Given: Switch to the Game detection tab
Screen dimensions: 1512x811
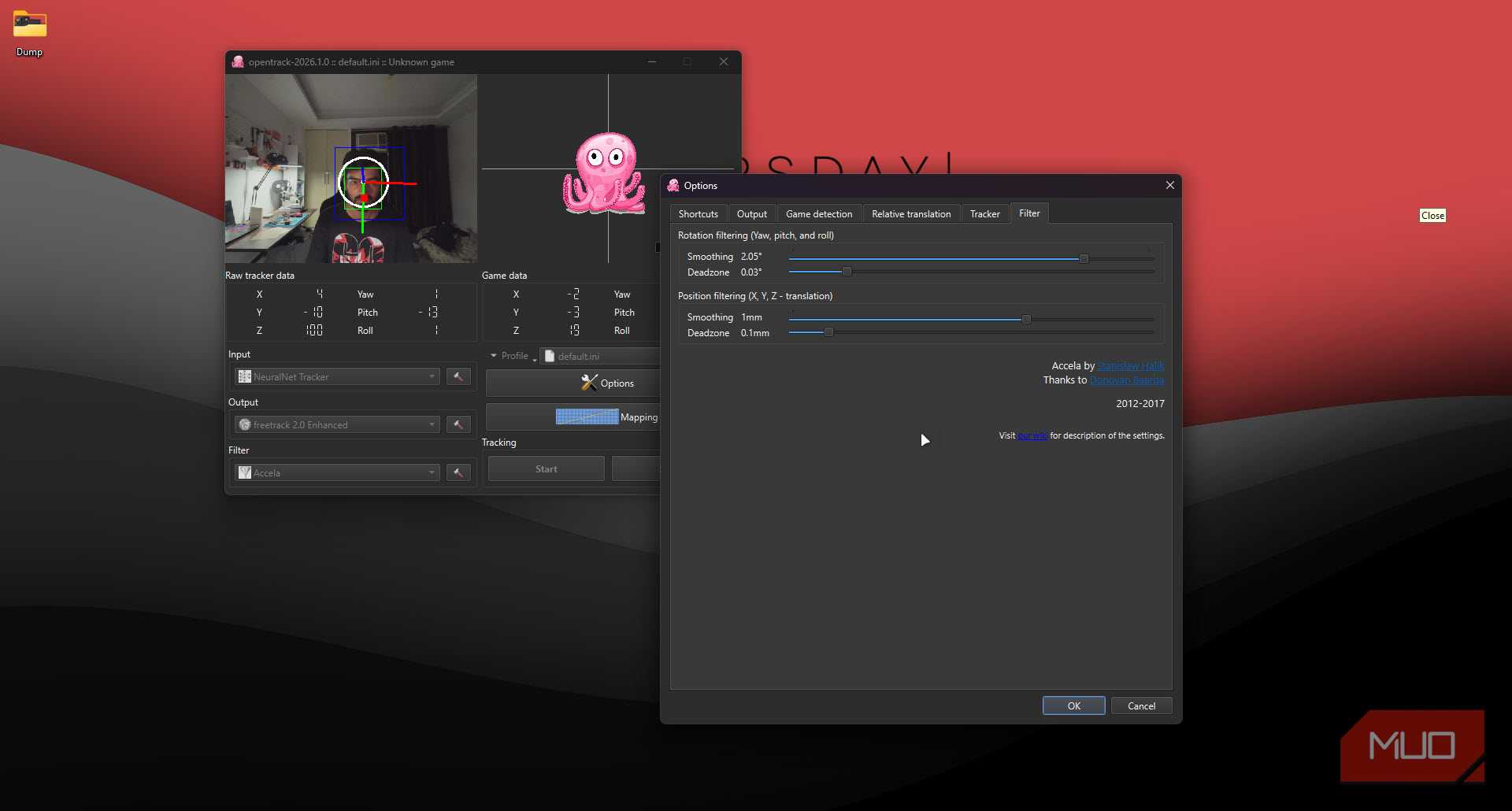Looking at the screenshot, I should point(819,214).
